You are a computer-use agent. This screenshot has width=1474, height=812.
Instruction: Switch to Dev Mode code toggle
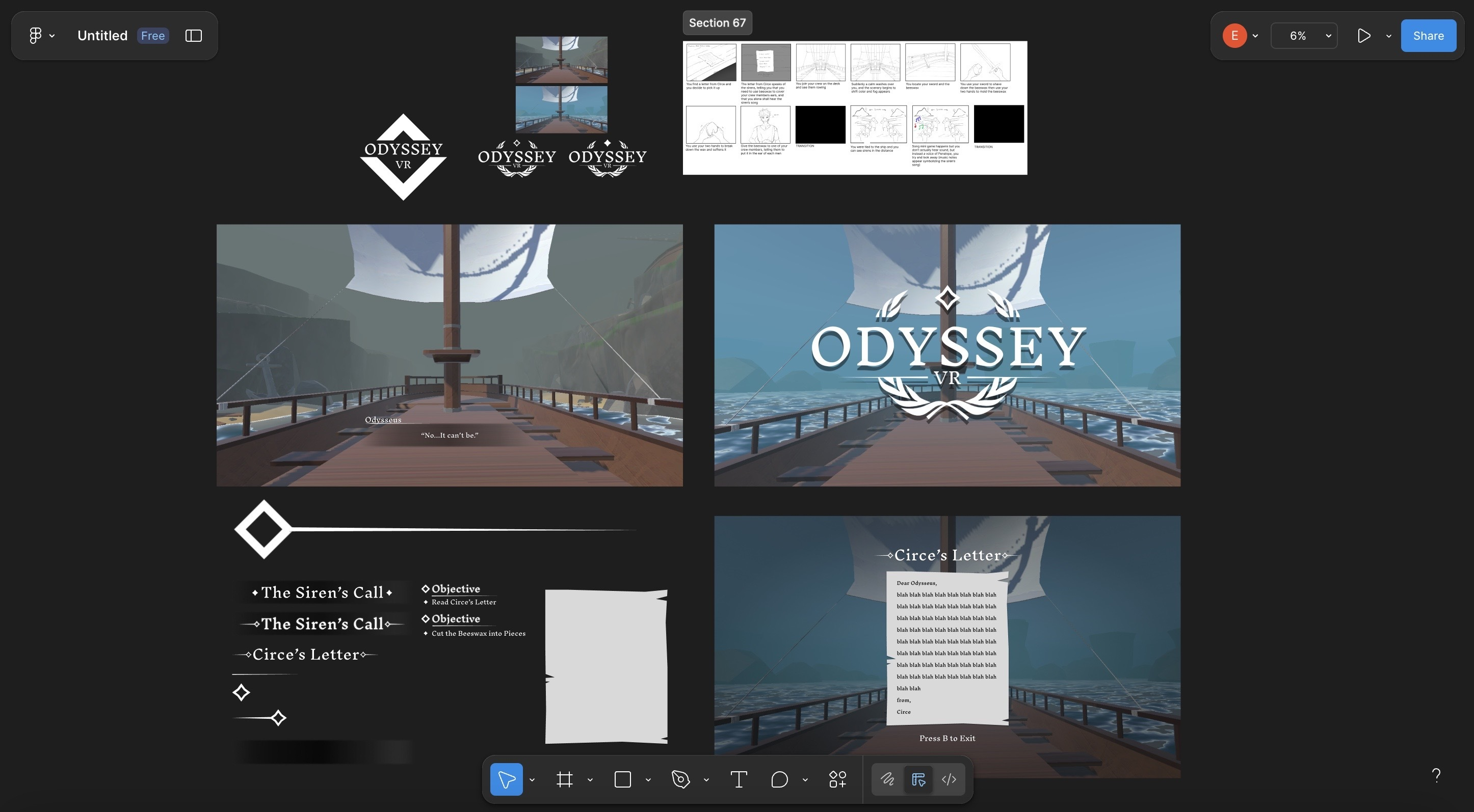pyautogui.click(x=949, y=779)
